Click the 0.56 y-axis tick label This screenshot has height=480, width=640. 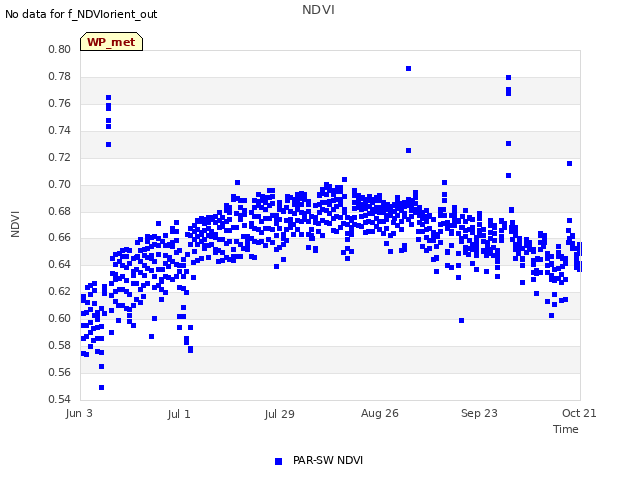(x=60, y=372)
